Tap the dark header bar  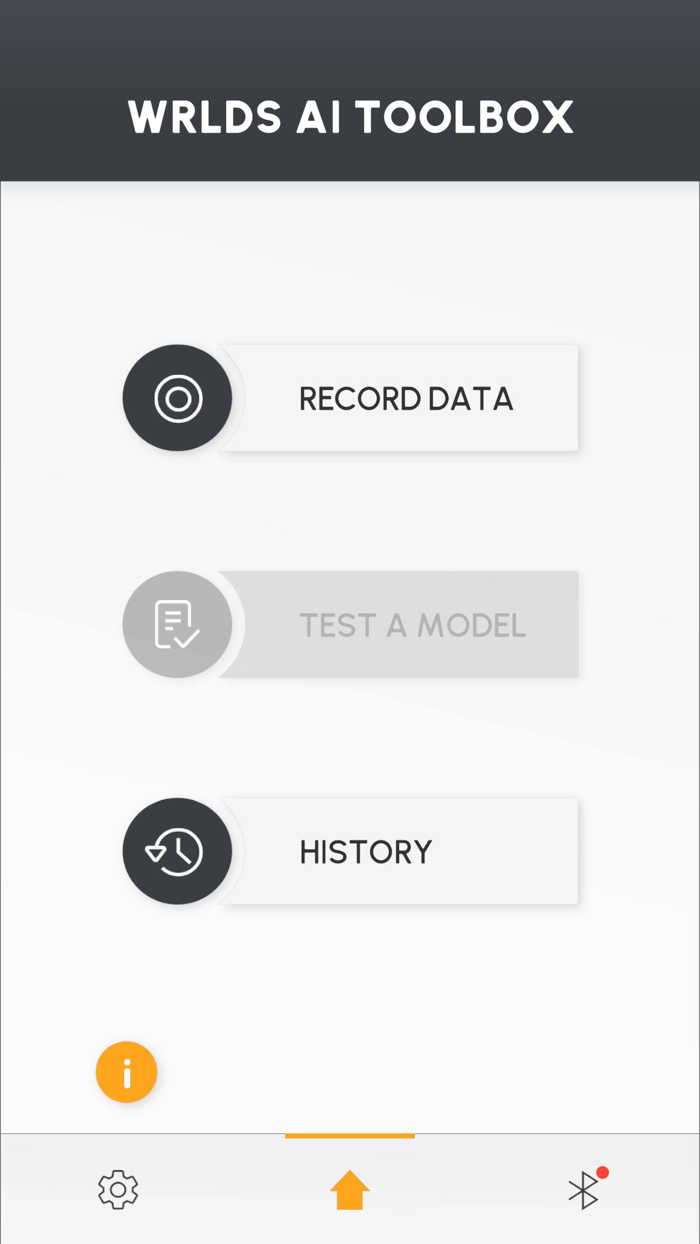click(350, 90)
